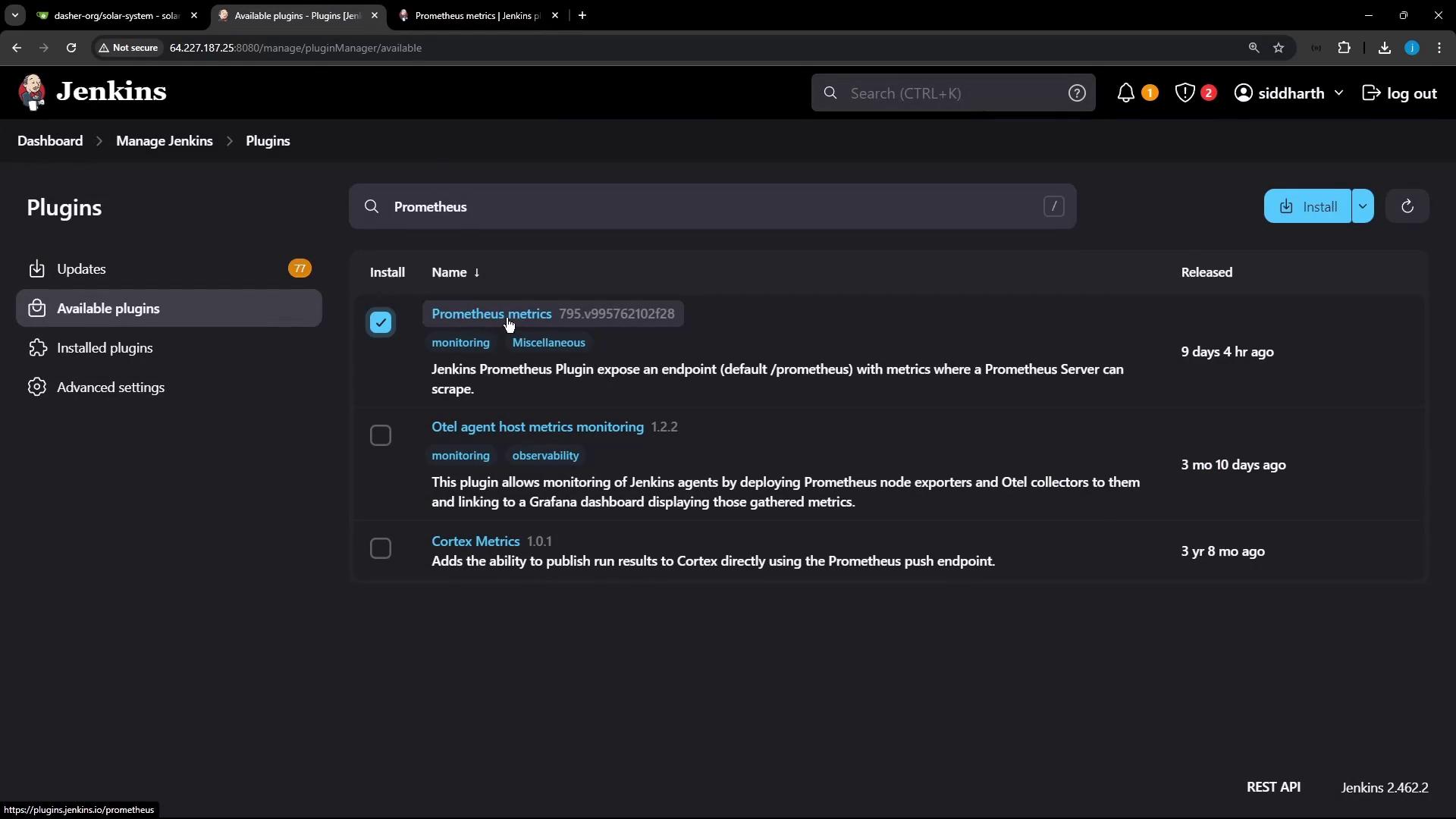Image resolution: width=1456 pixels, height=819 pixels.
Task: Open Installed plugins in sidebar
Action: pyautogui.click(x=105, y=348)
